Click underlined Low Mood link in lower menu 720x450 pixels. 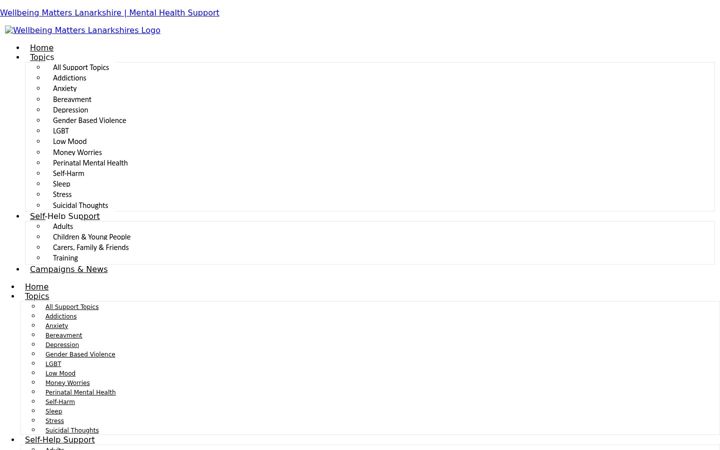61,373
